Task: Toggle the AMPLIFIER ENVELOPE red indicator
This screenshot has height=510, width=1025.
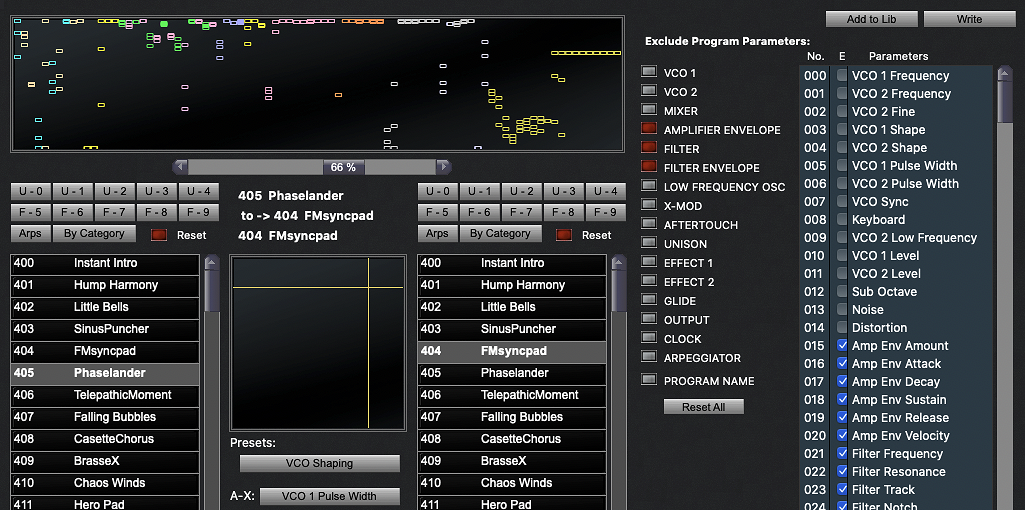Action: (x=648, y=128)
